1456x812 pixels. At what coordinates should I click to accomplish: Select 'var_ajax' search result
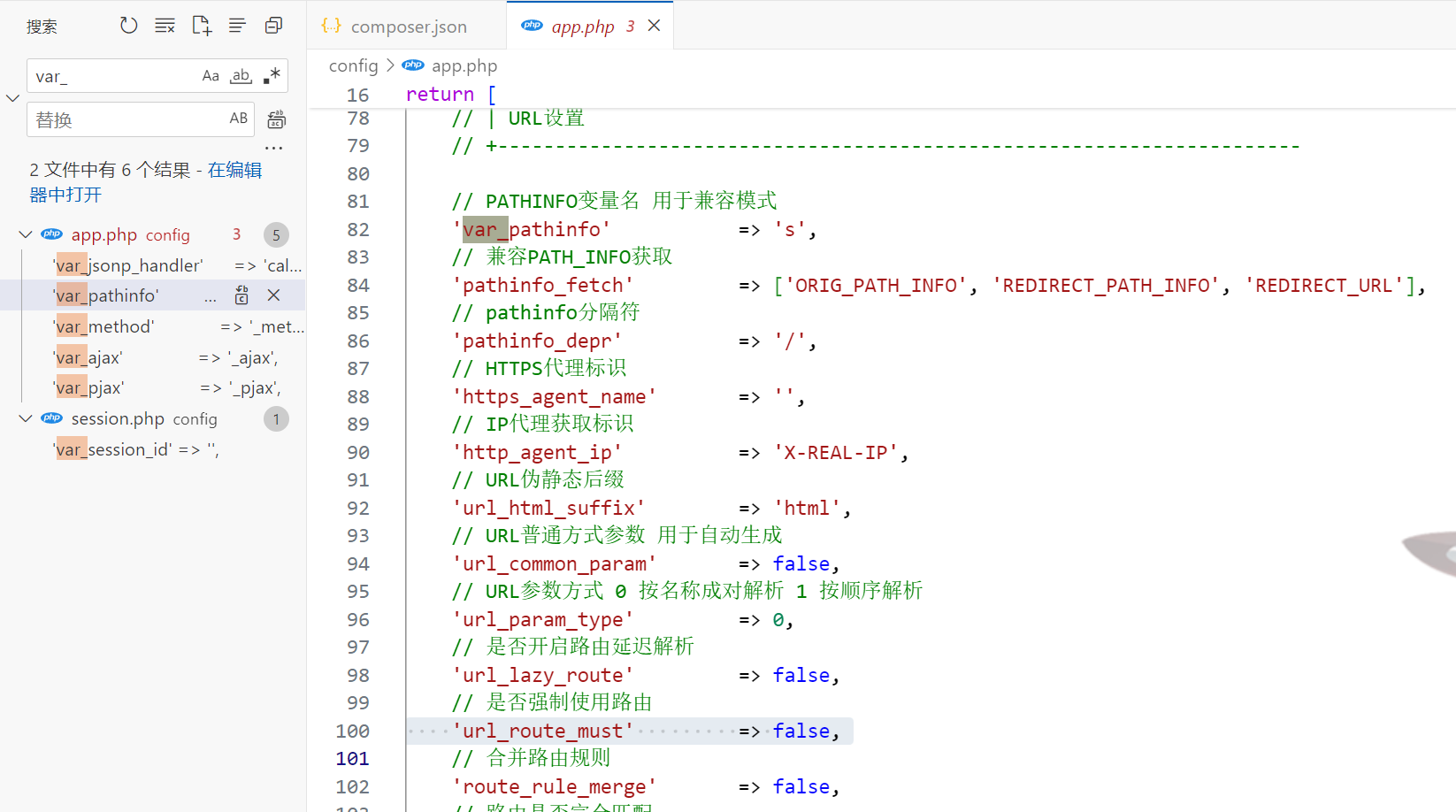pos(152,357)
